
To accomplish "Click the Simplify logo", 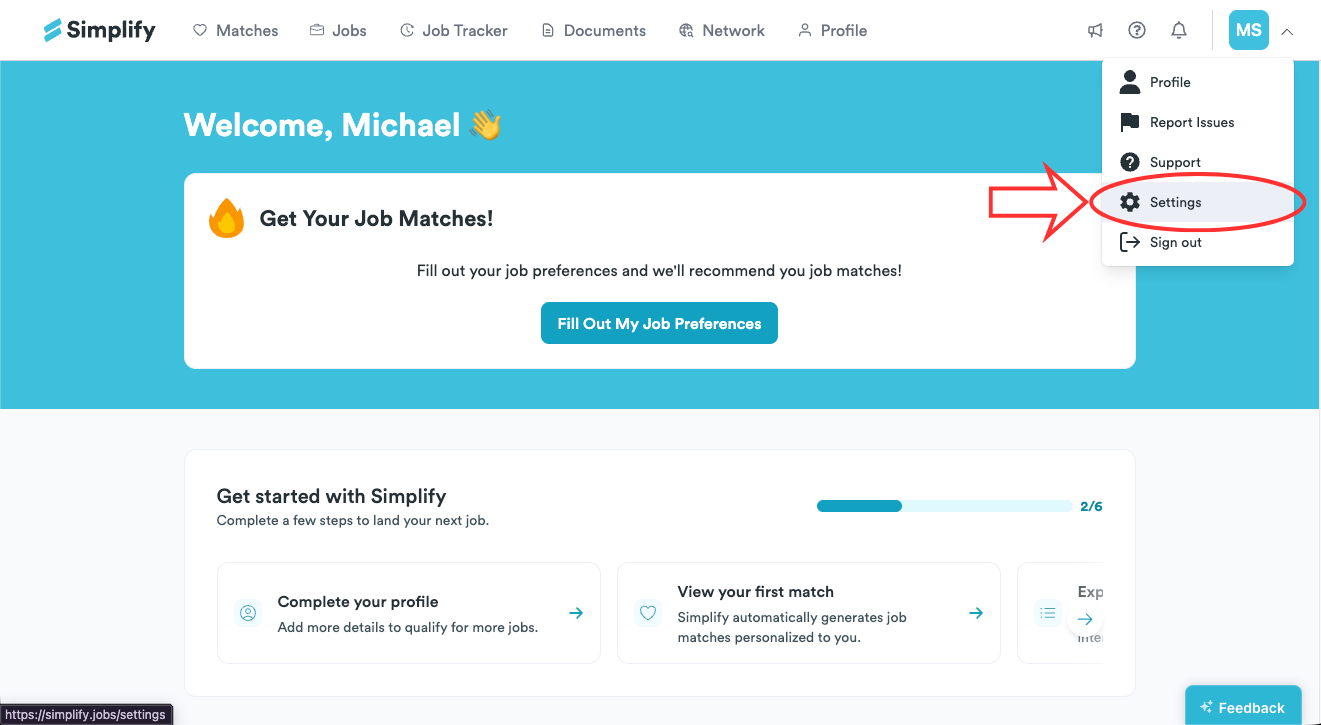I will click(100, 30).
